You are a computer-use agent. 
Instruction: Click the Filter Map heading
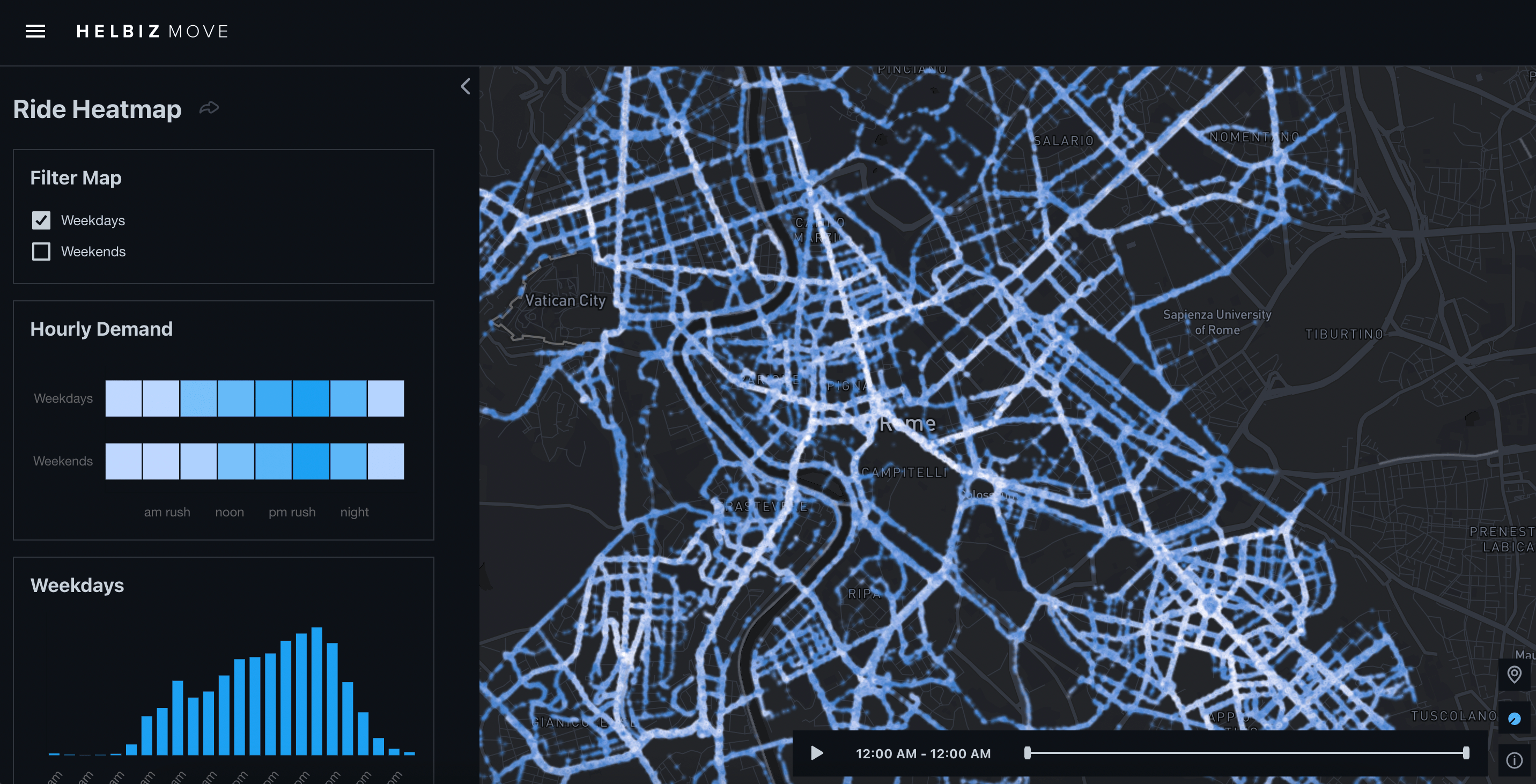tap(76, 177)
